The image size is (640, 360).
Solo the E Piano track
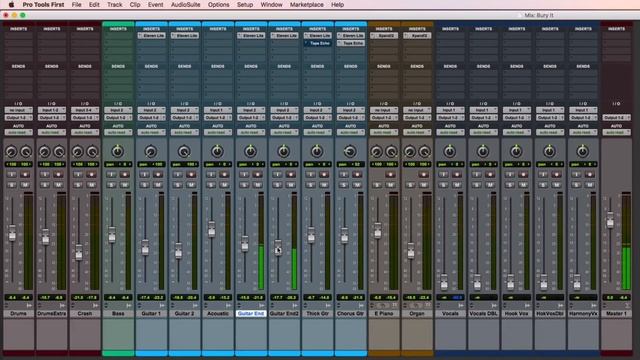coord(377,185)
